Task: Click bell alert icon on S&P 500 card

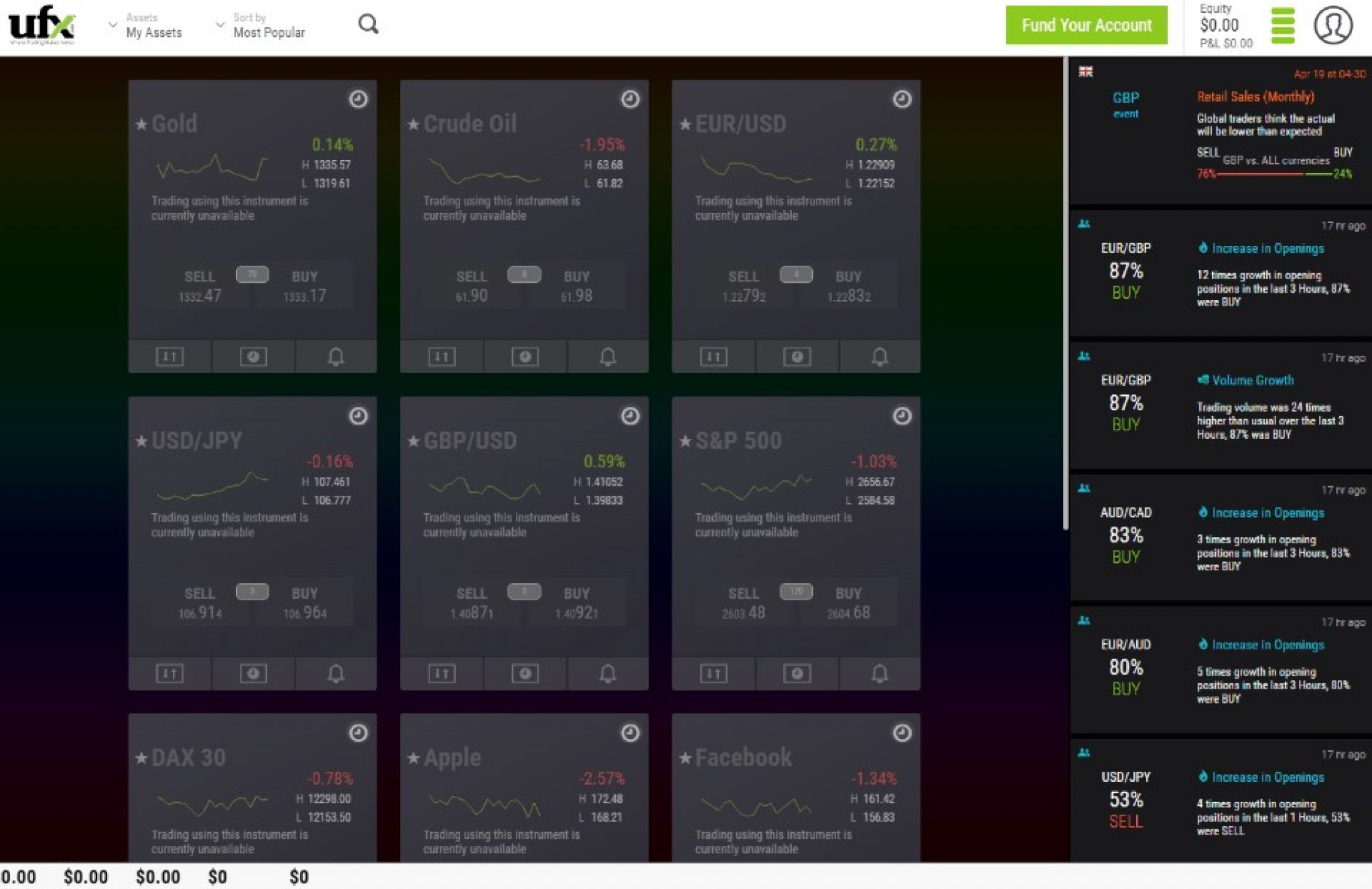Action: click(x=880, y=673)
